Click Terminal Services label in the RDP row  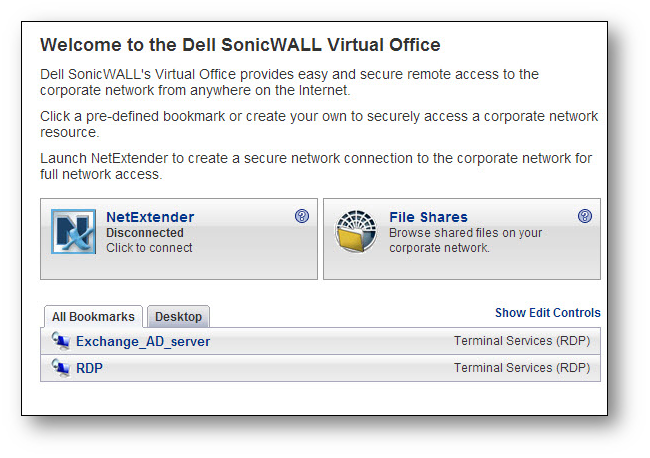pos(521,368)
